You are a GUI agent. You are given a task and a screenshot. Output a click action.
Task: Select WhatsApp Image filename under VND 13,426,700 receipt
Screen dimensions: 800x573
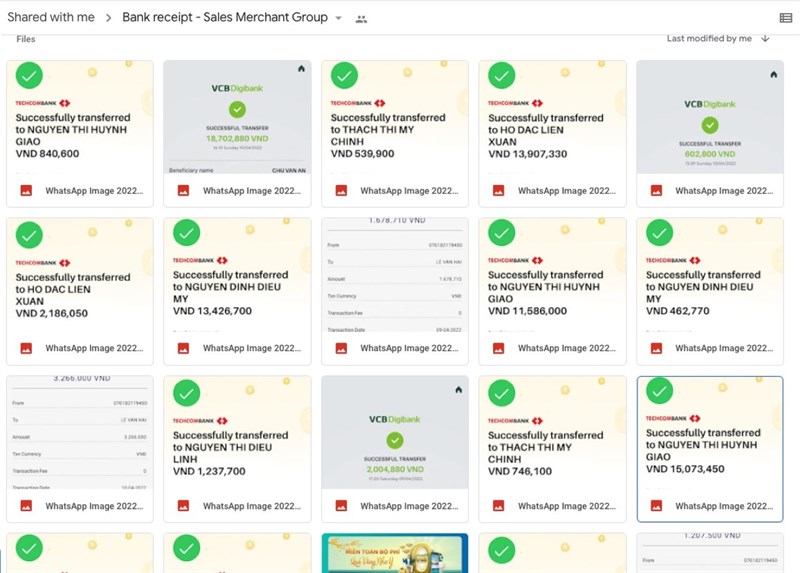pos(252,348)
